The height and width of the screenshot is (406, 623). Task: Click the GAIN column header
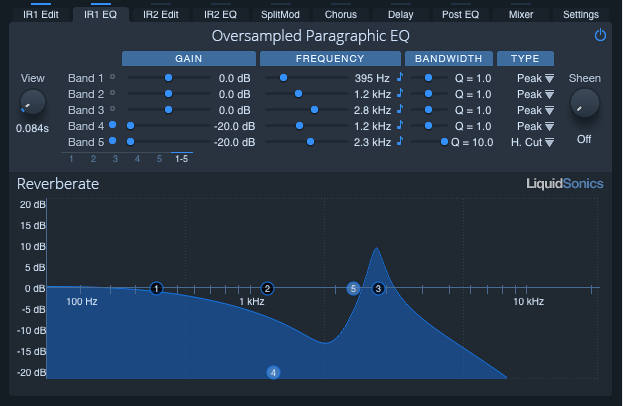(x=189, y=58)
